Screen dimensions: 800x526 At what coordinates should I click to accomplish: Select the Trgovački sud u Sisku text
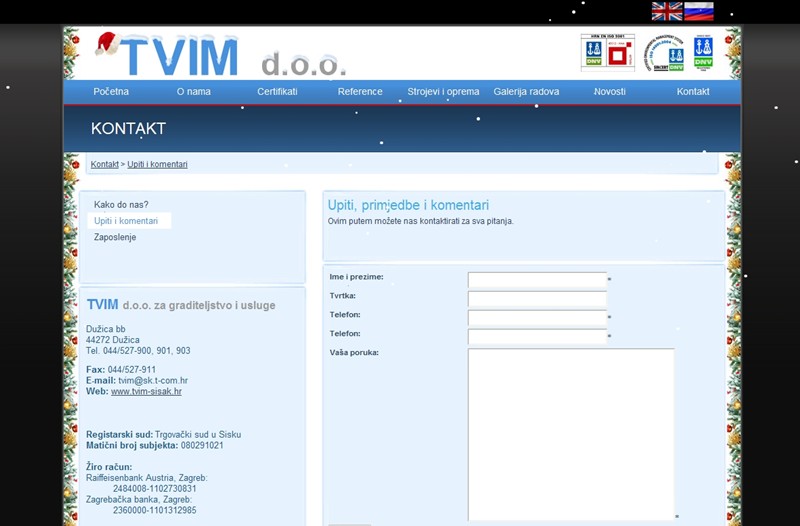click(198, 435)
